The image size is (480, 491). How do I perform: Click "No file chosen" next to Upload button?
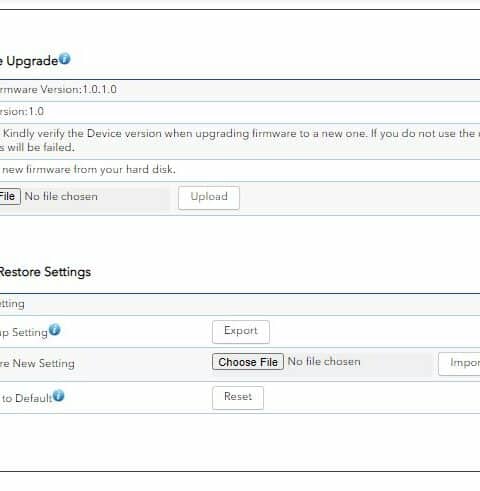[x=61, y=196]
